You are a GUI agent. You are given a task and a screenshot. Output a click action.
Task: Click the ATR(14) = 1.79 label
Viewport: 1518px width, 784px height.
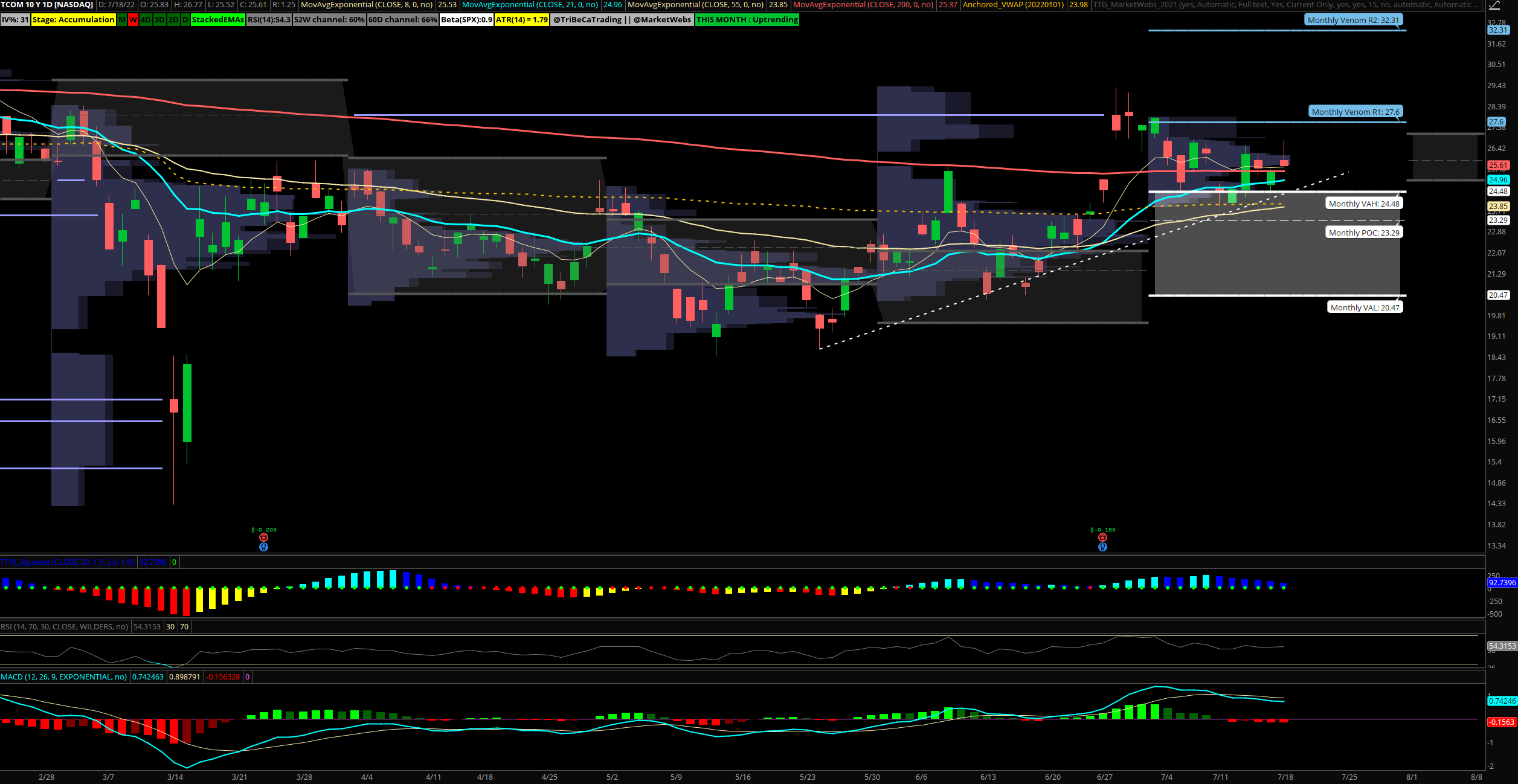point(522,19)
